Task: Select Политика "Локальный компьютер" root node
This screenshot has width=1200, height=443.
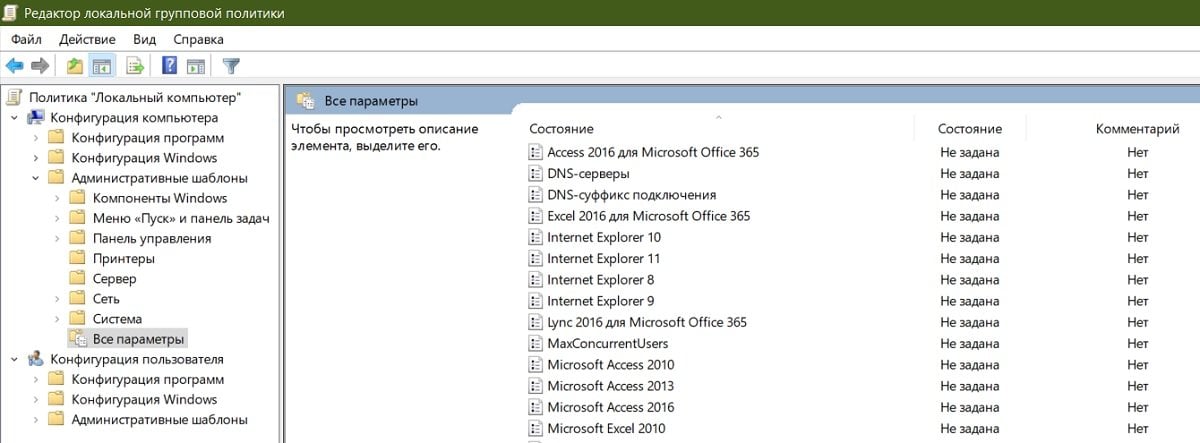Action: (x=135, y=97)
